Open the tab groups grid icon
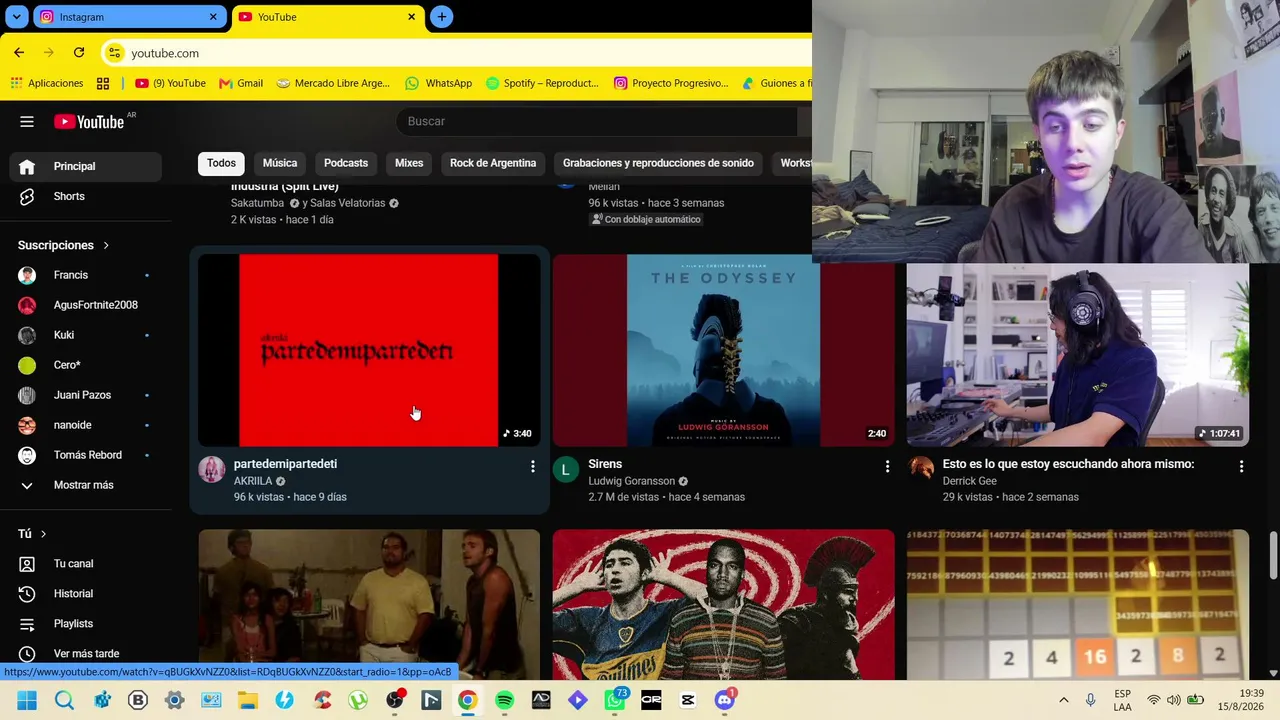This screenshot has height=720, width=1280. [x=103, y=83]
